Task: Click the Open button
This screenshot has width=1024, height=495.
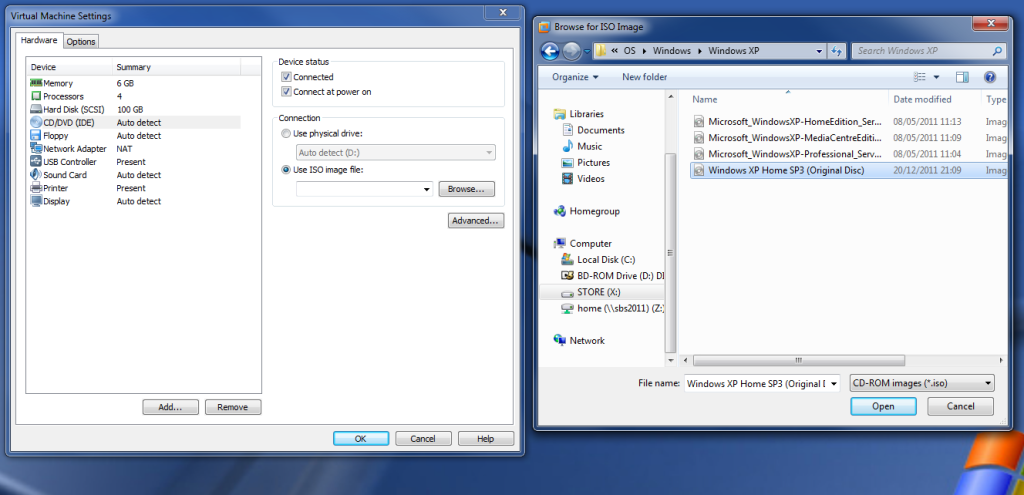Action: pyautogui.click(x=883, y=406)
